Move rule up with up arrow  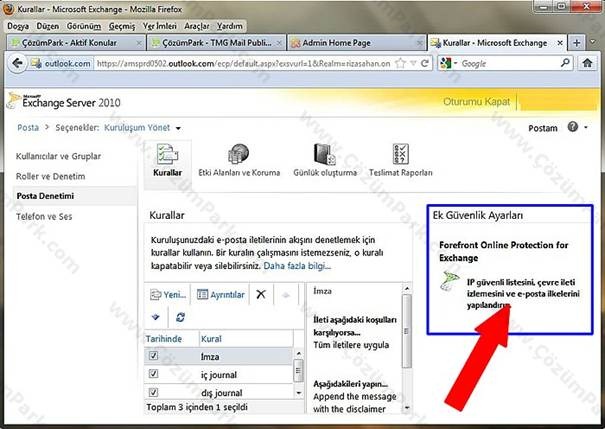click(x=286, y=295)
